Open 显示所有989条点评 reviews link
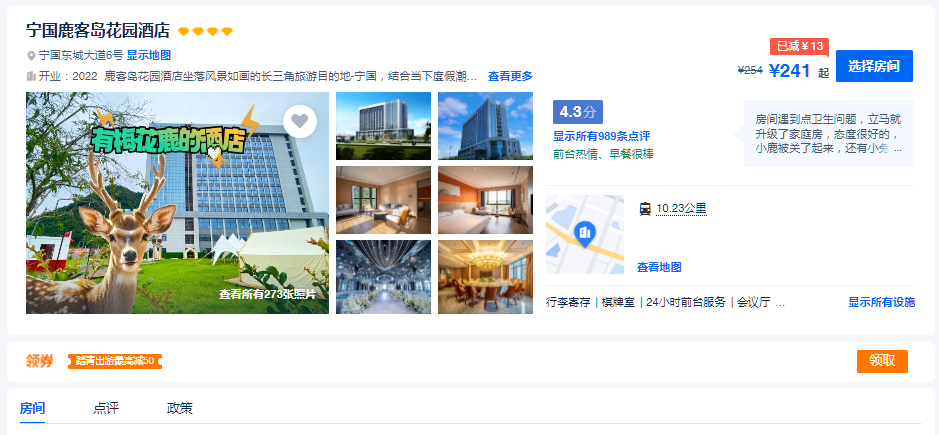 pyautogui.click(x=601, y=136)
